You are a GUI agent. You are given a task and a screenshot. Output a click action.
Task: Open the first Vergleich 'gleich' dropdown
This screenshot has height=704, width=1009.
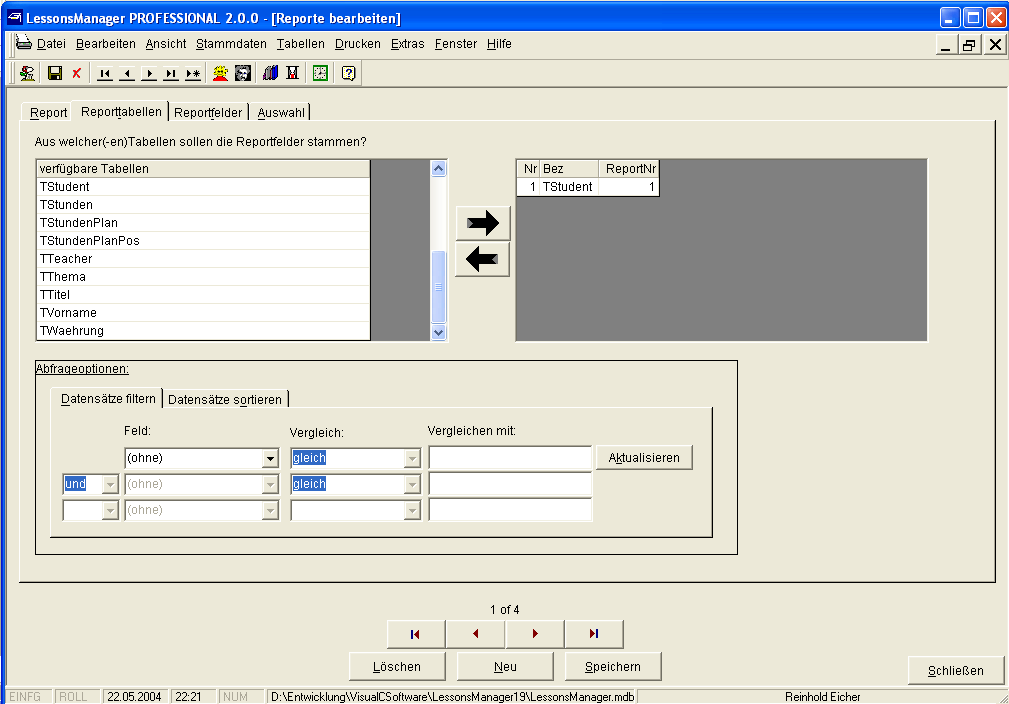411,459
